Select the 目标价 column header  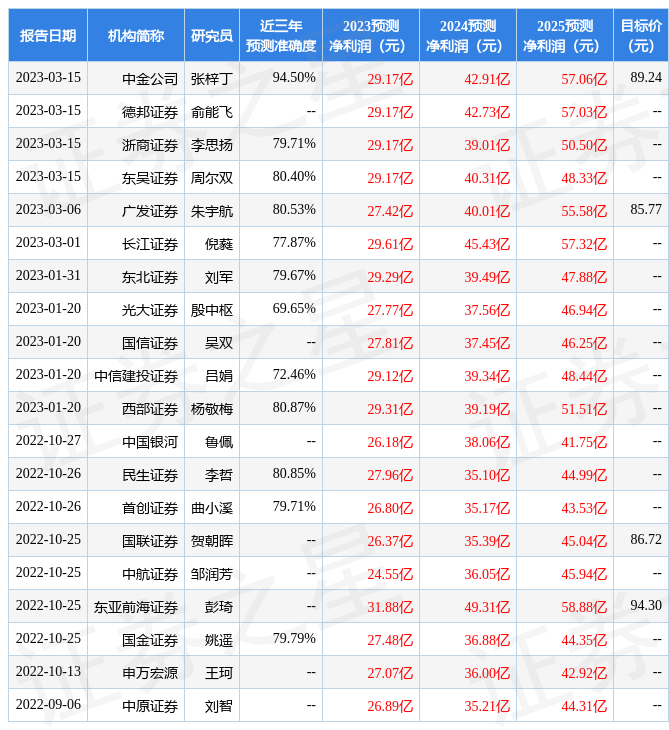640,35
